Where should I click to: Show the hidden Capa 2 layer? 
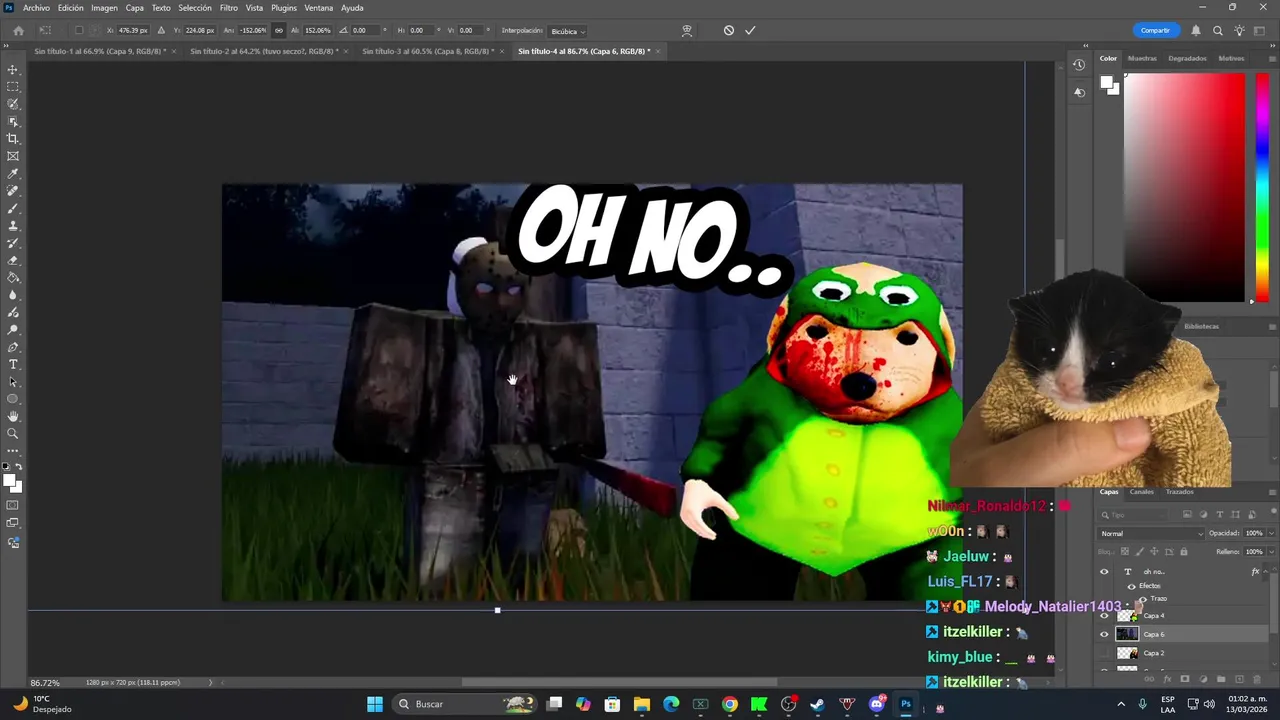(x=1104, y=653)
